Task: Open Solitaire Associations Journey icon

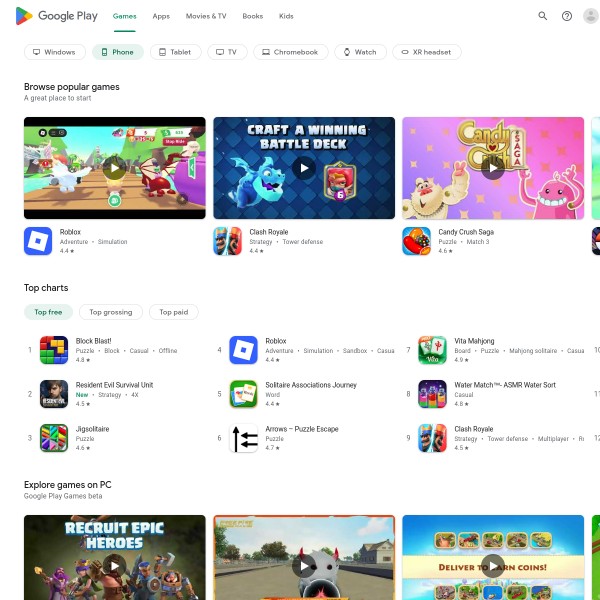Action: tap(243, 394)
